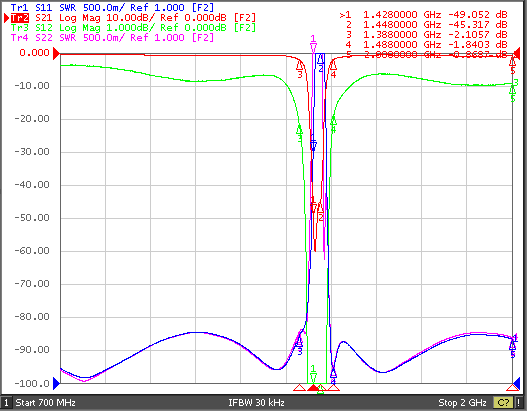Click the blue reference triangle at bottom left
Image resolution: width=527 pixels, height=412 pixels.
[x=56, y=383]
